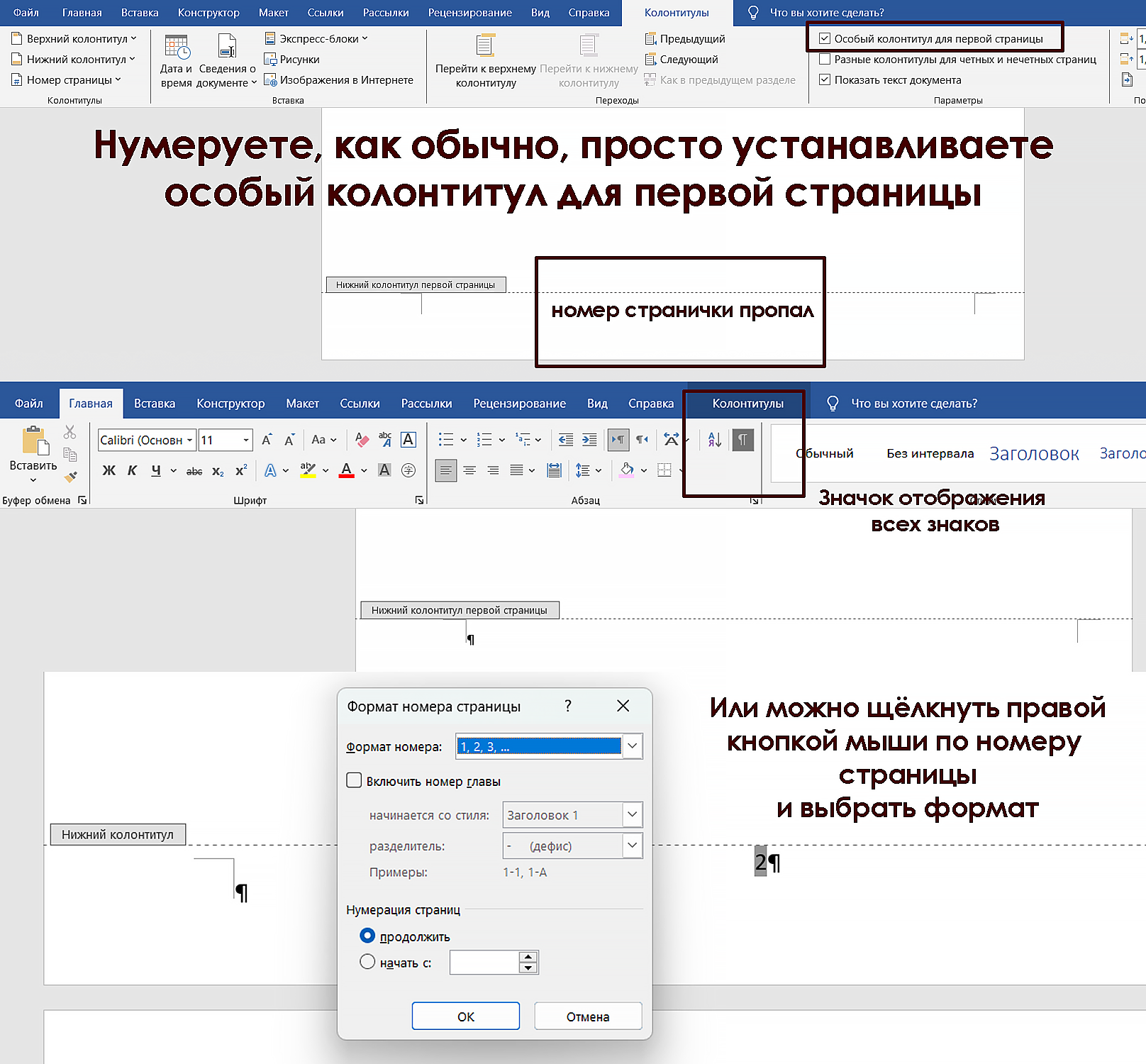This screenshot has width=1146, height=1064.
Task: Align the paragraph to the right
Action: [x=493, y=470]
